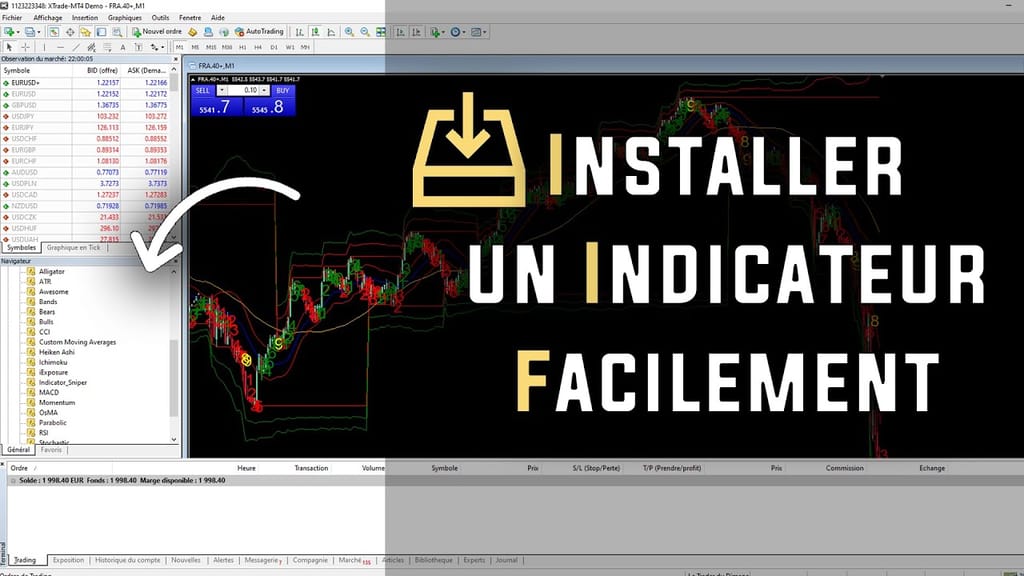Select the crosshair tool
Screen dimensions: 1024x576
point(25,47)
